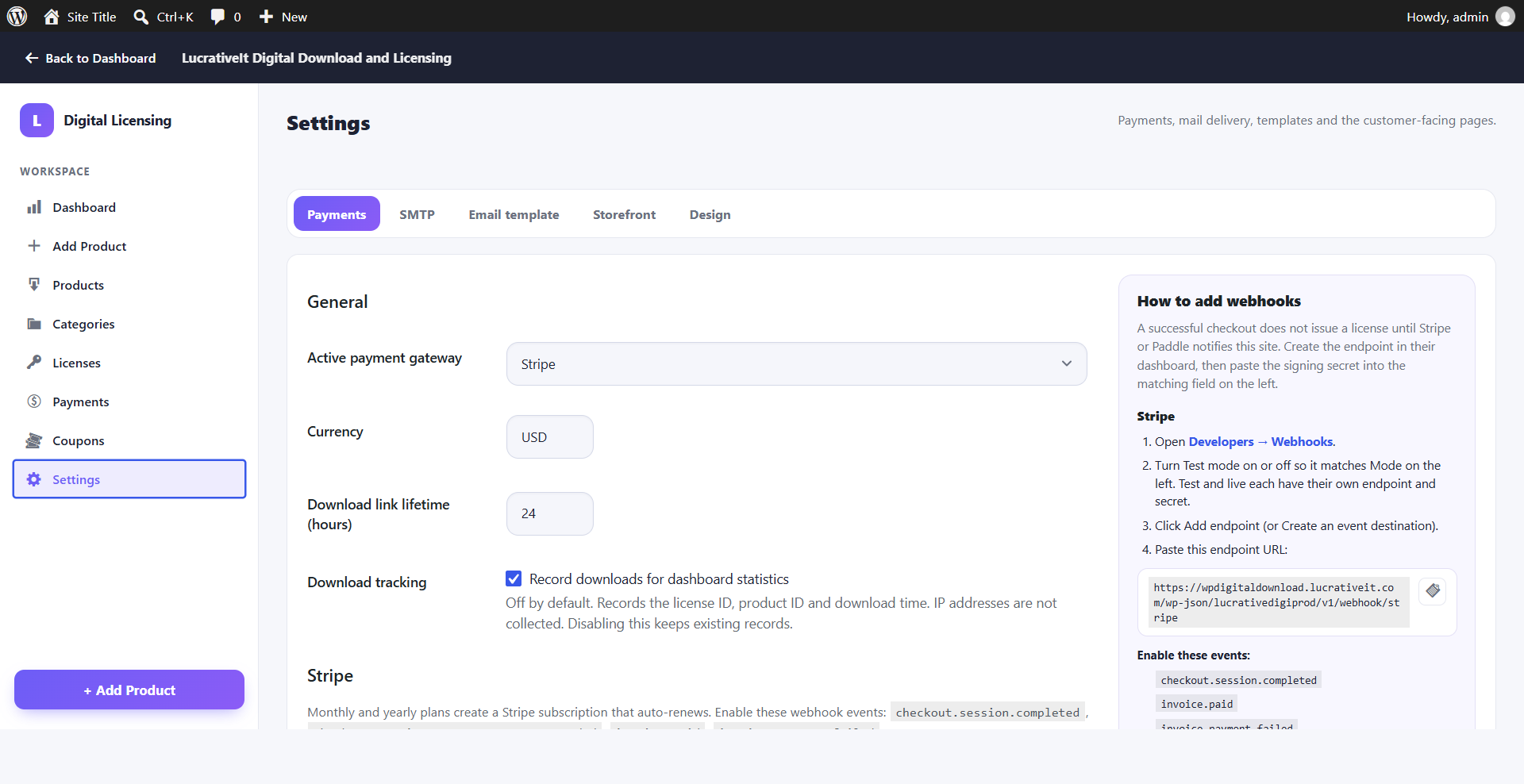Open the admin user avatar
The image size is (1524, 784).
coord(1505,17)
